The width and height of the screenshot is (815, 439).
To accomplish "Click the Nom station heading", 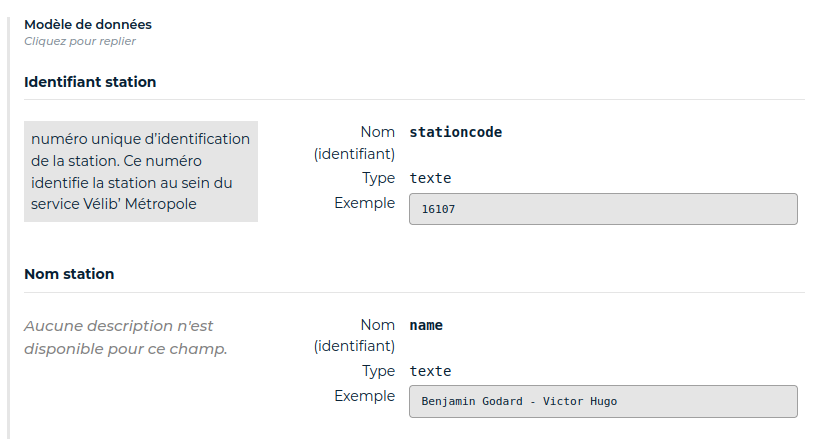I will point(69,274).
